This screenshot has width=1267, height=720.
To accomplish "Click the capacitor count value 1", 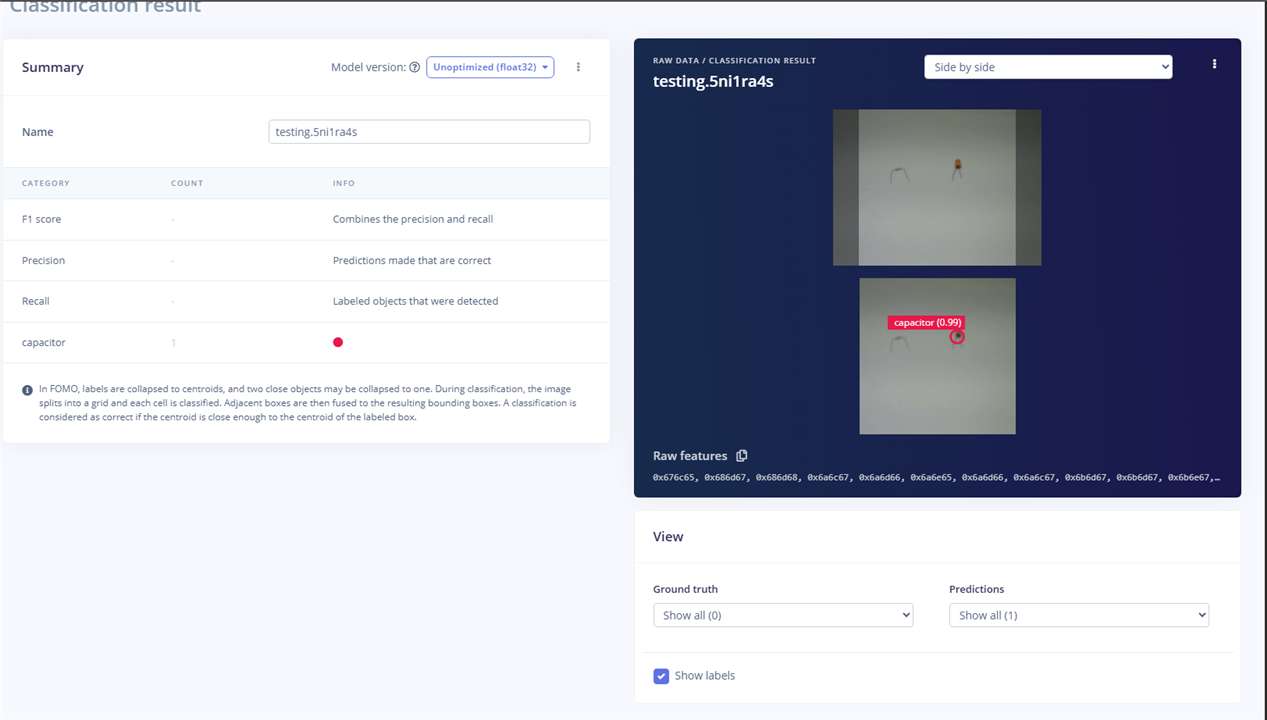I will [173, 342].
